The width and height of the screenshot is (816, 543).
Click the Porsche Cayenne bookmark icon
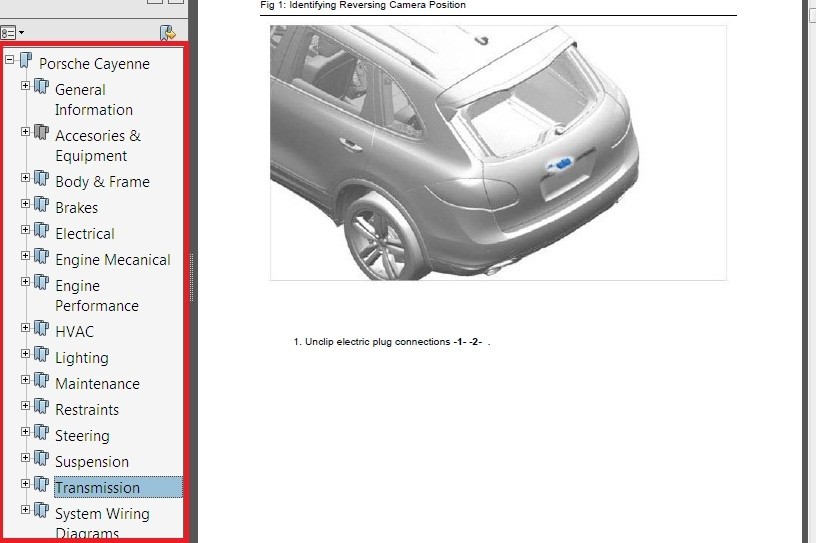pos(26,60)
